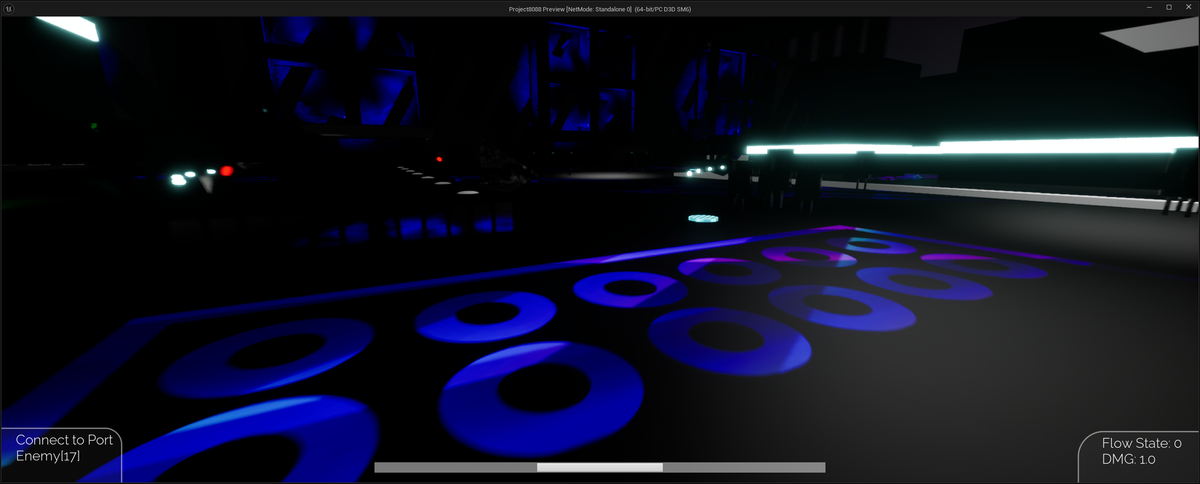This screenshot has width=1200, height=484.
Task: Click the 'Flow State: 0' HUD label
Action: [1141, 443]
